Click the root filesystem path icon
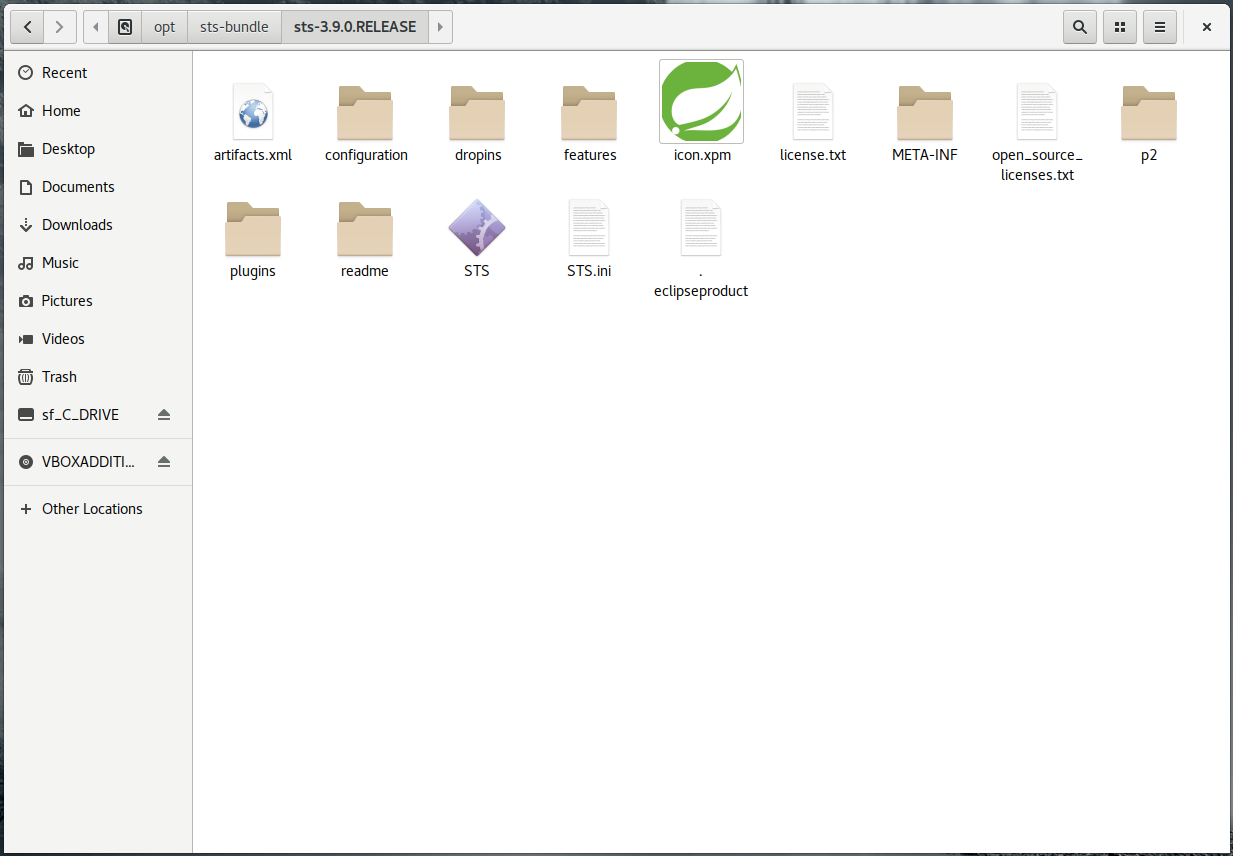This screenshot has width=1233, height=856. tap(125, 27)
